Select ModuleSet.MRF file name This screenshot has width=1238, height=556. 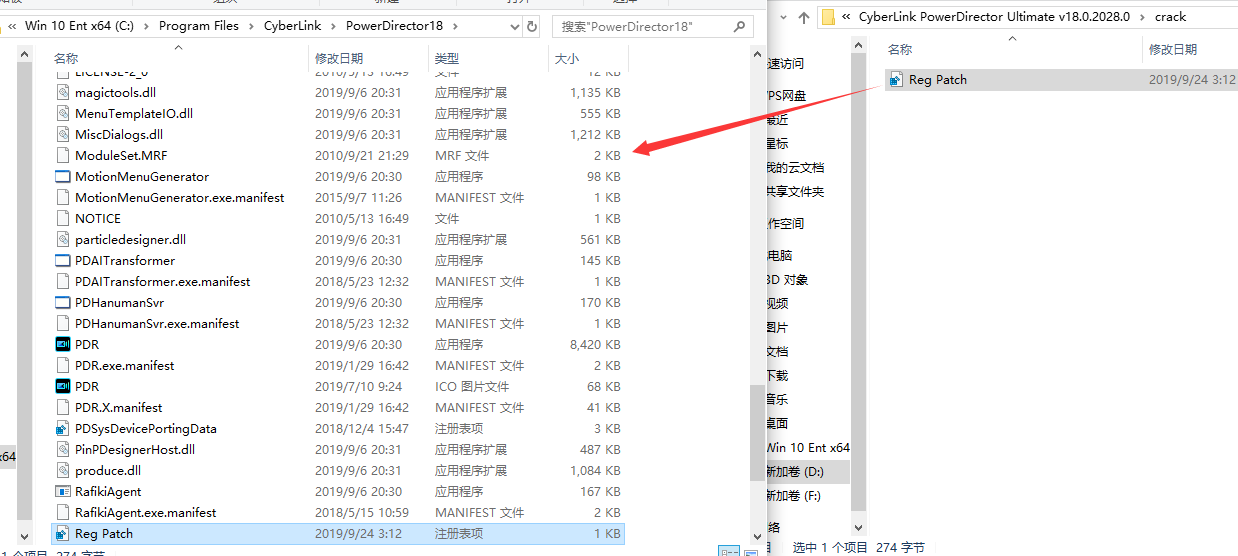121,155
